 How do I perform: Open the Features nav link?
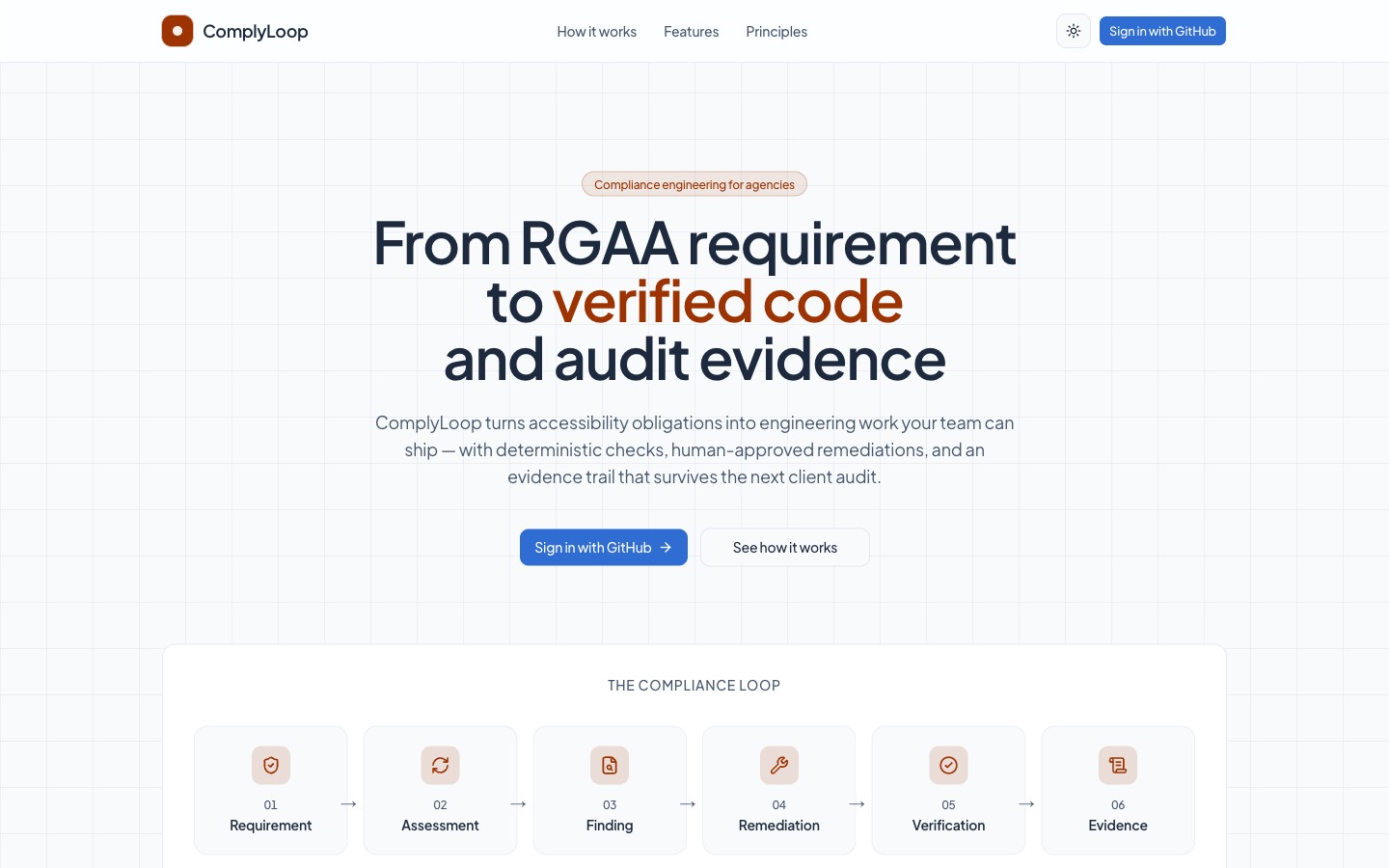pos(691,32)
